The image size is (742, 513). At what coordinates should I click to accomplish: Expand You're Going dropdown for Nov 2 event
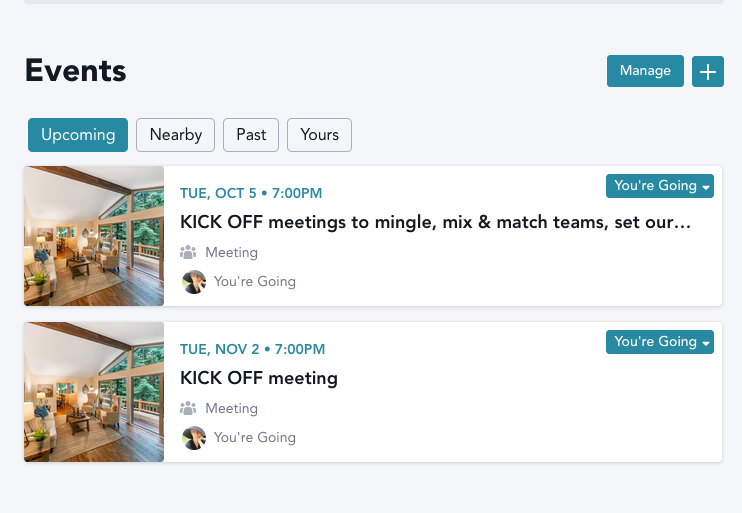click(660, 342)
